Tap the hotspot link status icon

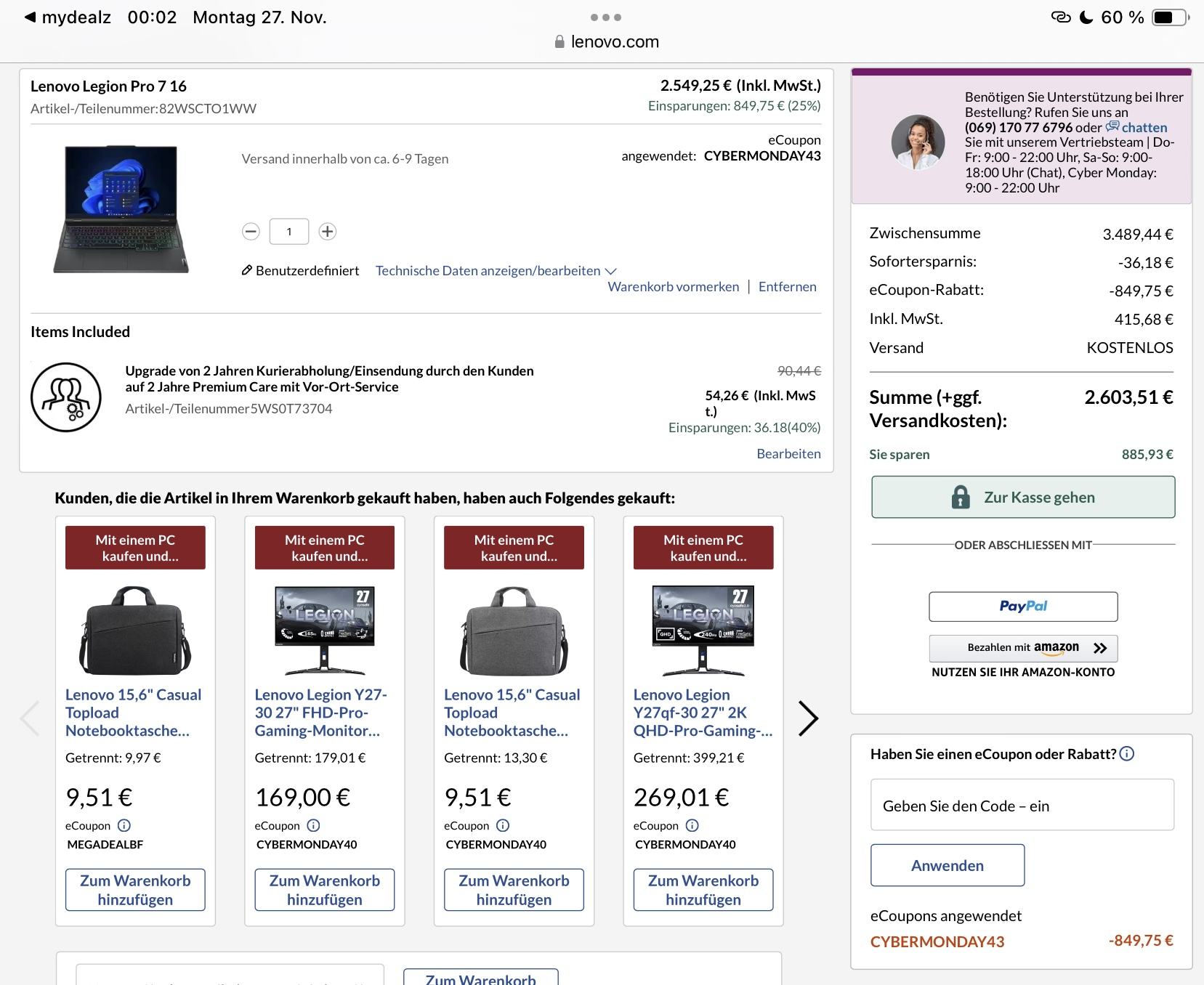[x=1061, y=17]
